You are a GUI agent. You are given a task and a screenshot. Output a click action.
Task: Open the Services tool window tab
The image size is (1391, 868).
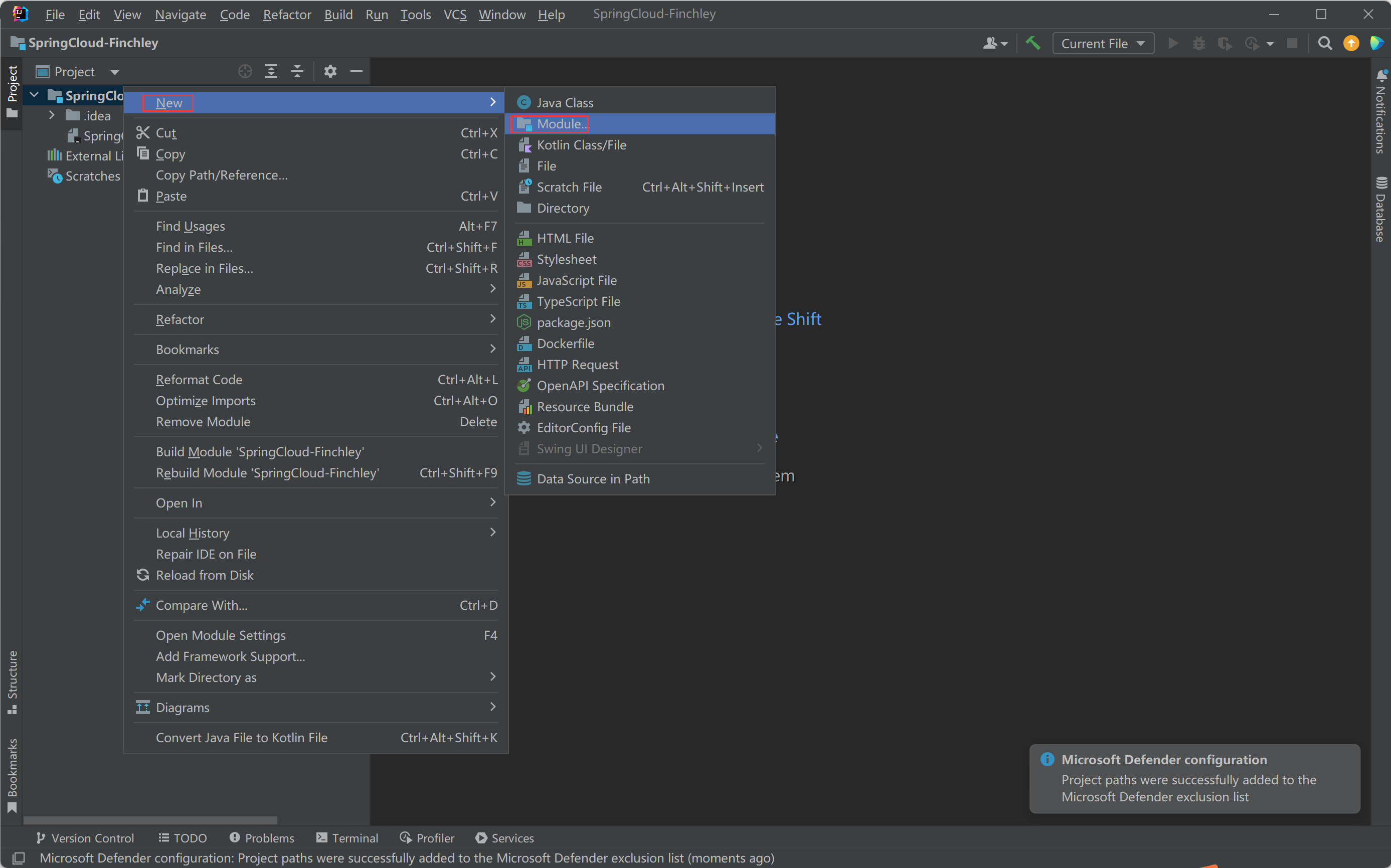[x=504, y=838]
